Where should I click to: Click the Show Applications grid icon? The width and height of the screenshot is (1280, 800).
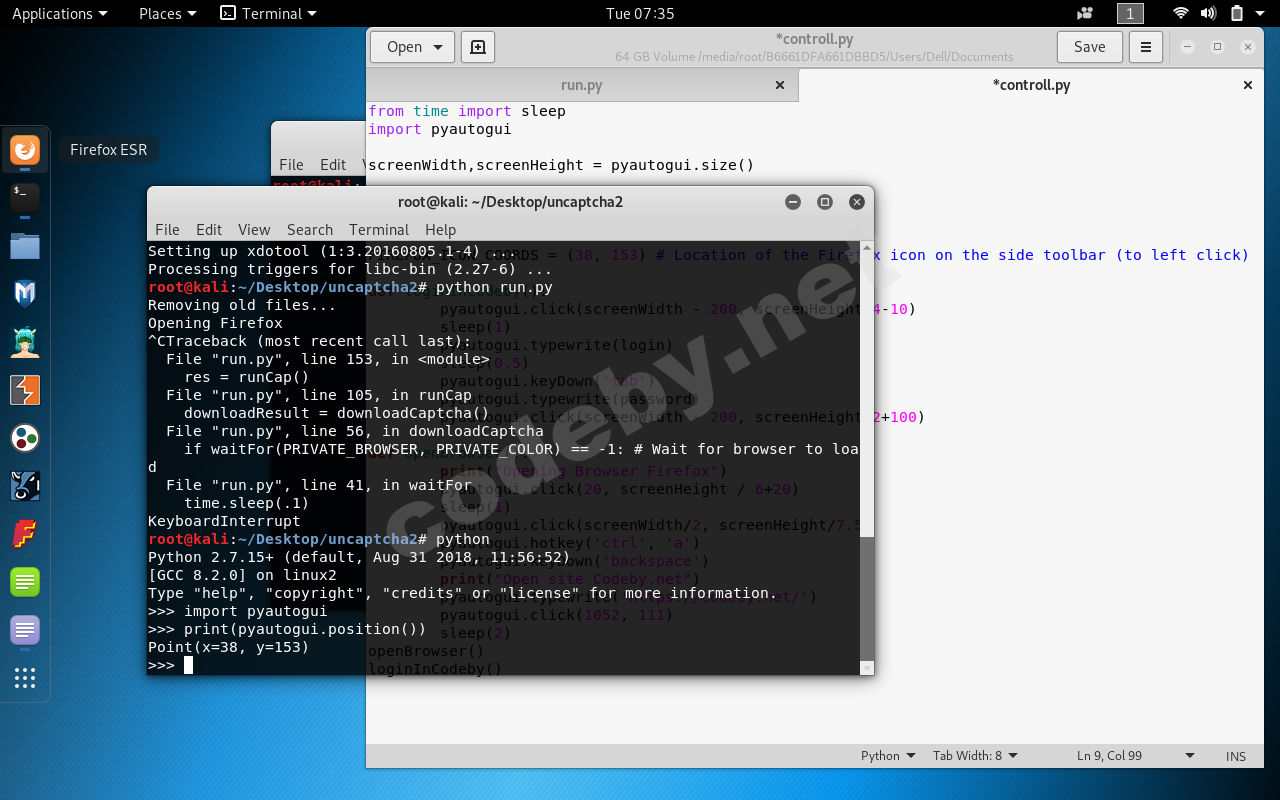tap(24, 678)
